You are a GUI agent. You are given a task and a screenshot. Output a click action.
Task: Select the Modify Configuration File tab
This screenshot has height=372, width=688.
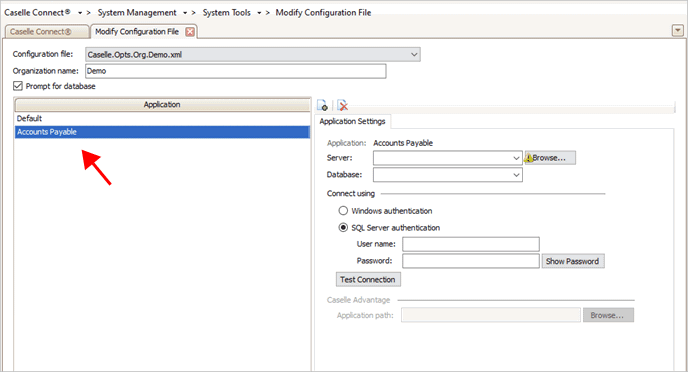137,32
